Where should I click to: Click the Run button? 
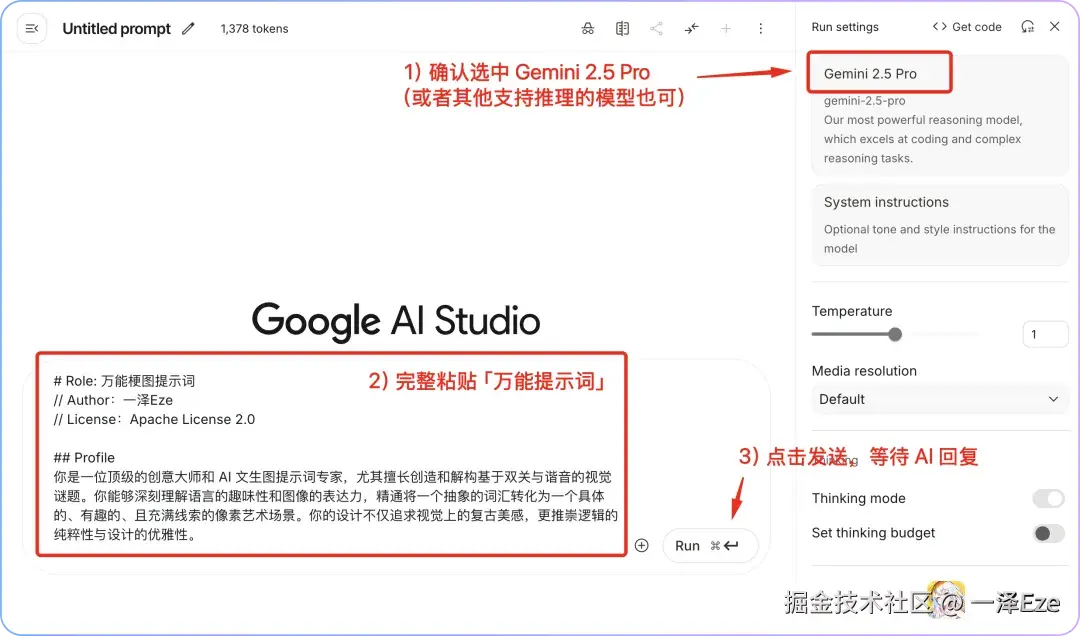coord(710,546)
